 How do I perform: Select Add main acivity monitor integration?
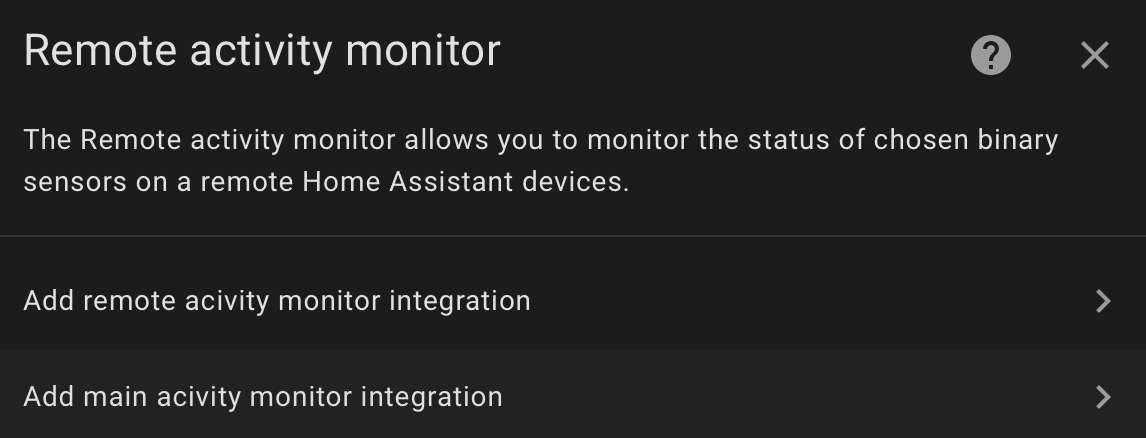[573, 396]
